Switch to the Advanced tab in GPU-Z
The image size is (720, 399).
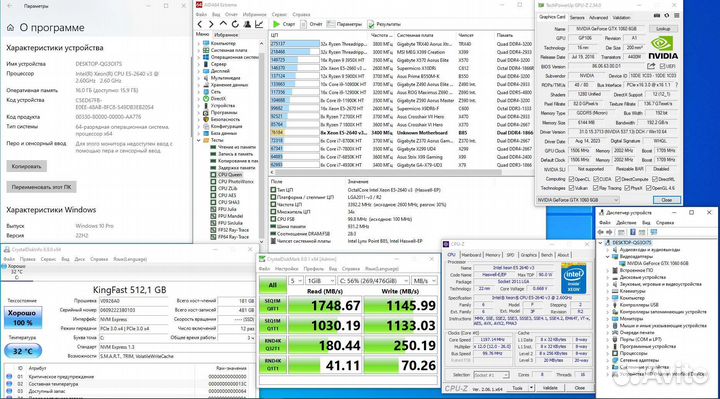[598, 17]
